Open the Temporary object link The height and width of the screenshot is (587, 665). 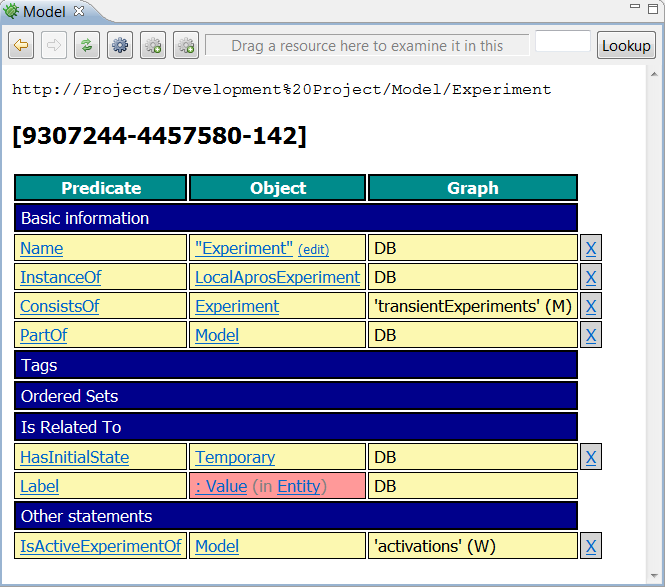[x=235, y=457]
